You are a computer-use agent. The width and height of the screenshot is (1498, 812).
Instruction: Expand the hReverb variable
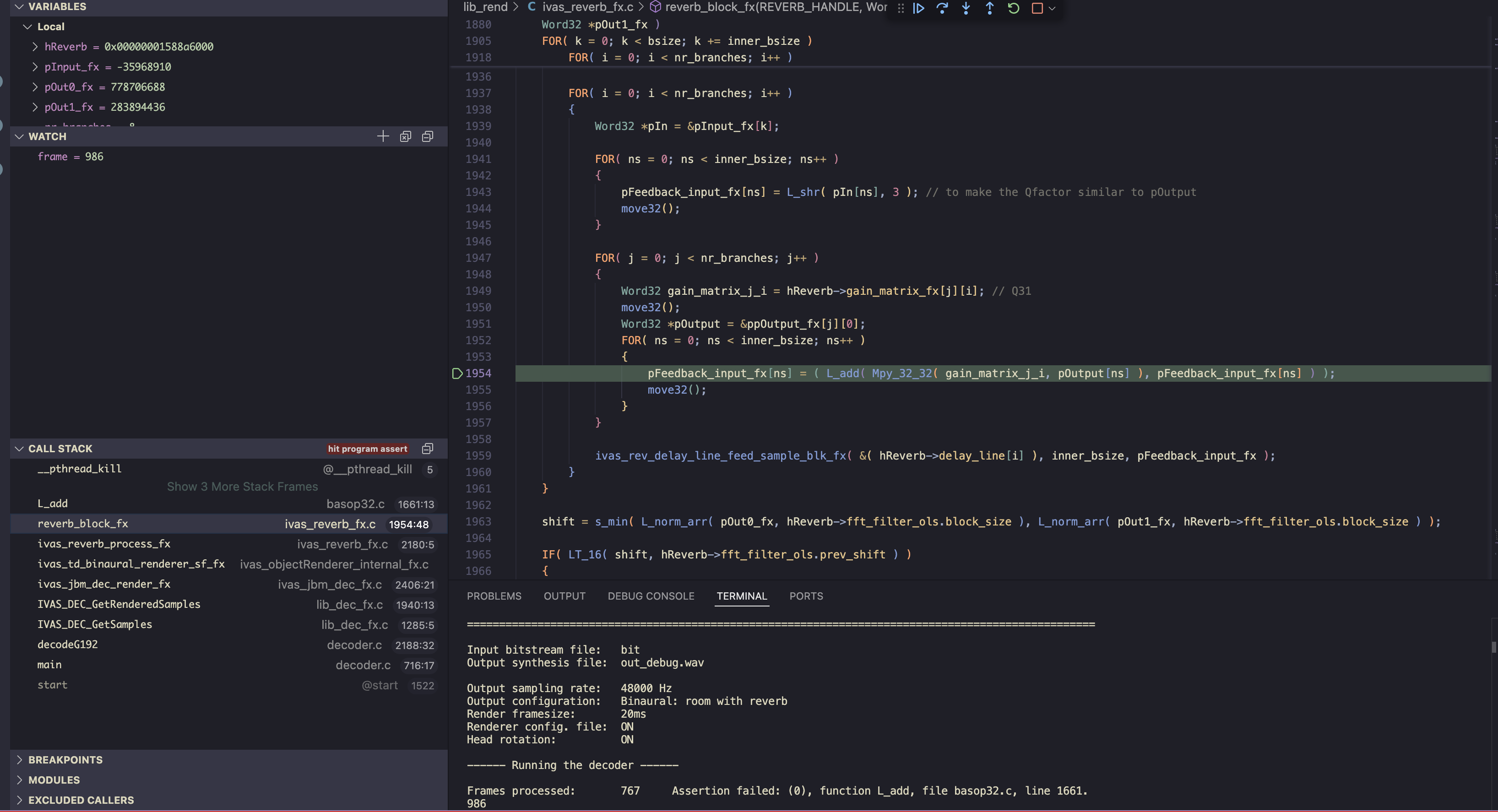[35, 47]
